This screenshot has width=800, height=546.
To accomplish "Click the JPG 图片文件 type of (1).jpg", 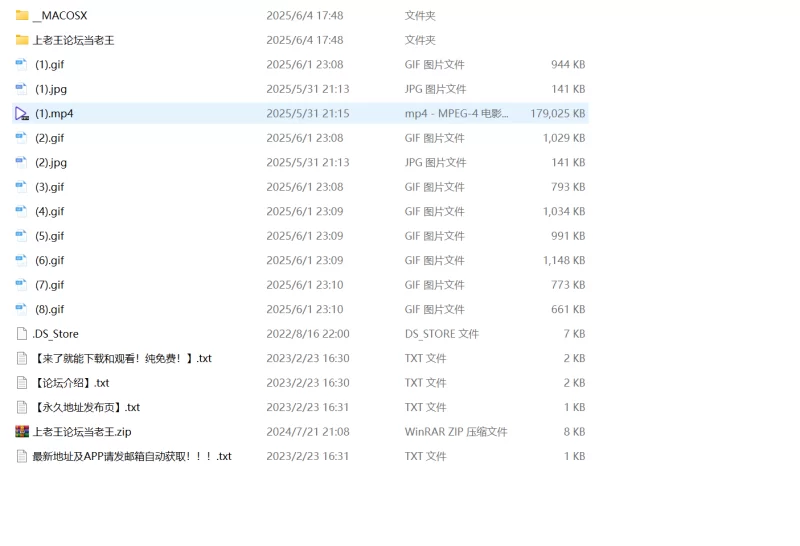I will [435, 89].
